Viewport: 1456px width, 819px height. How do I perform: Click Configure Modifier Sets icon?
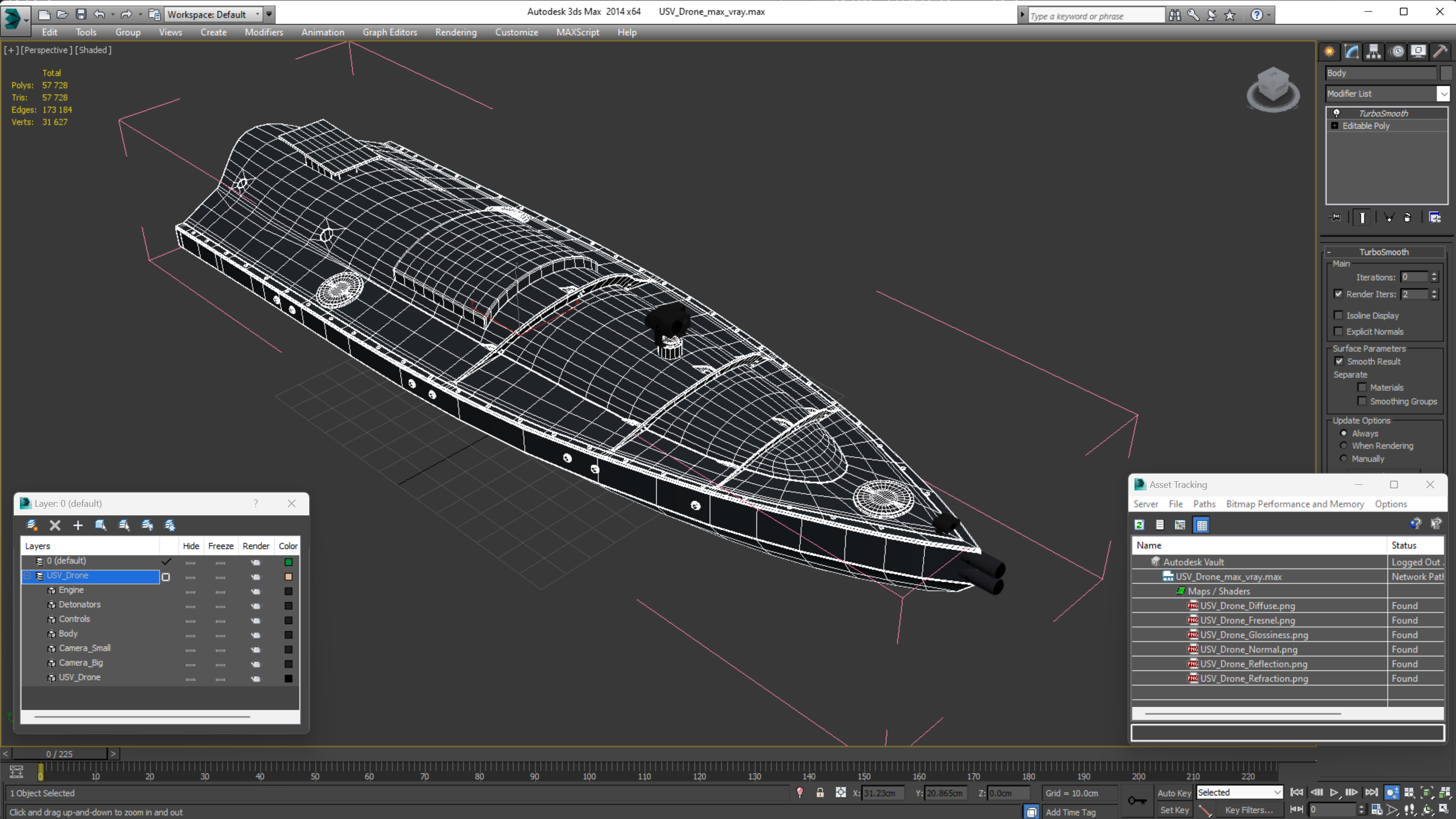coord(1435,217)
